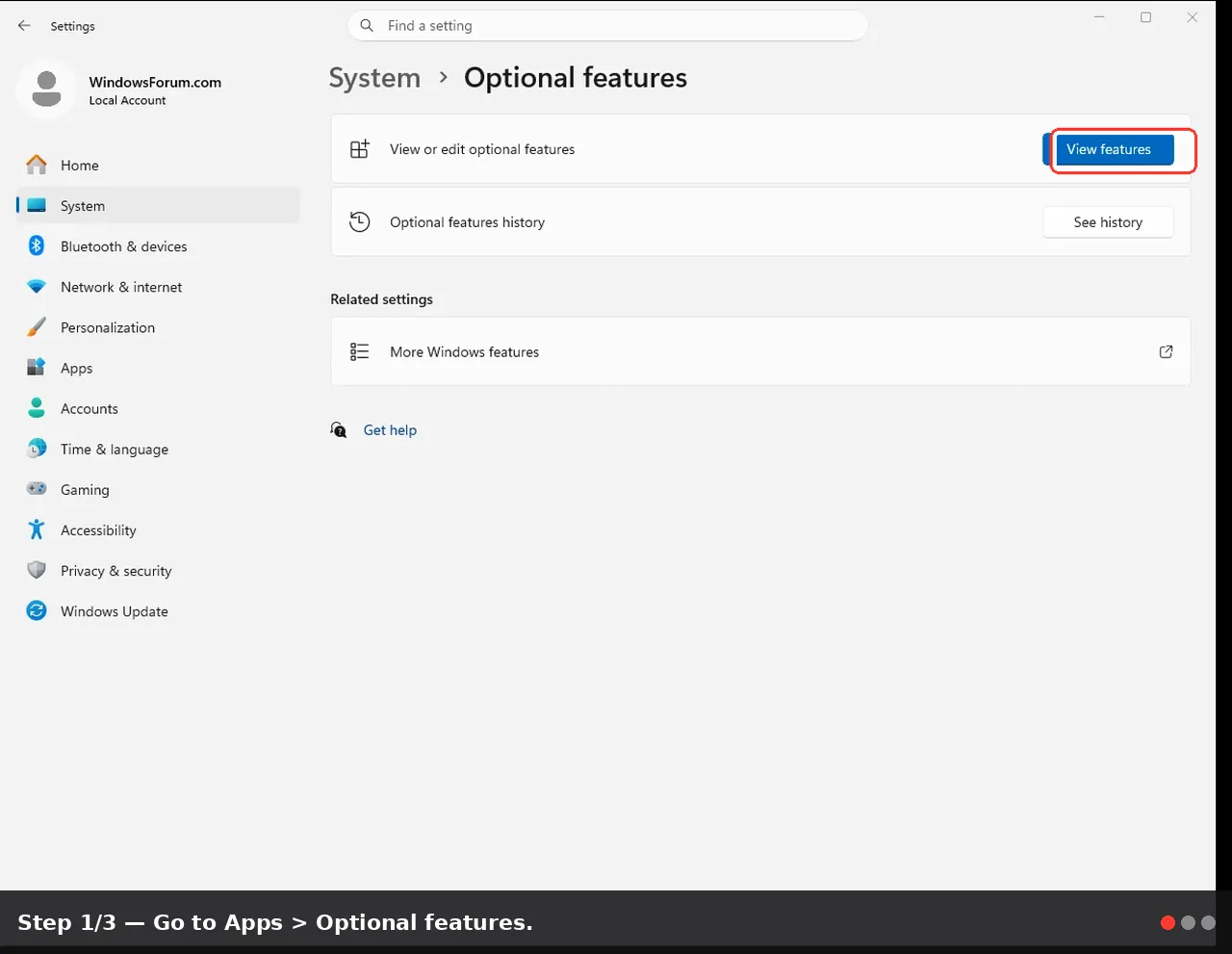Click the View features button
1232x954 pixels.
1109,149
